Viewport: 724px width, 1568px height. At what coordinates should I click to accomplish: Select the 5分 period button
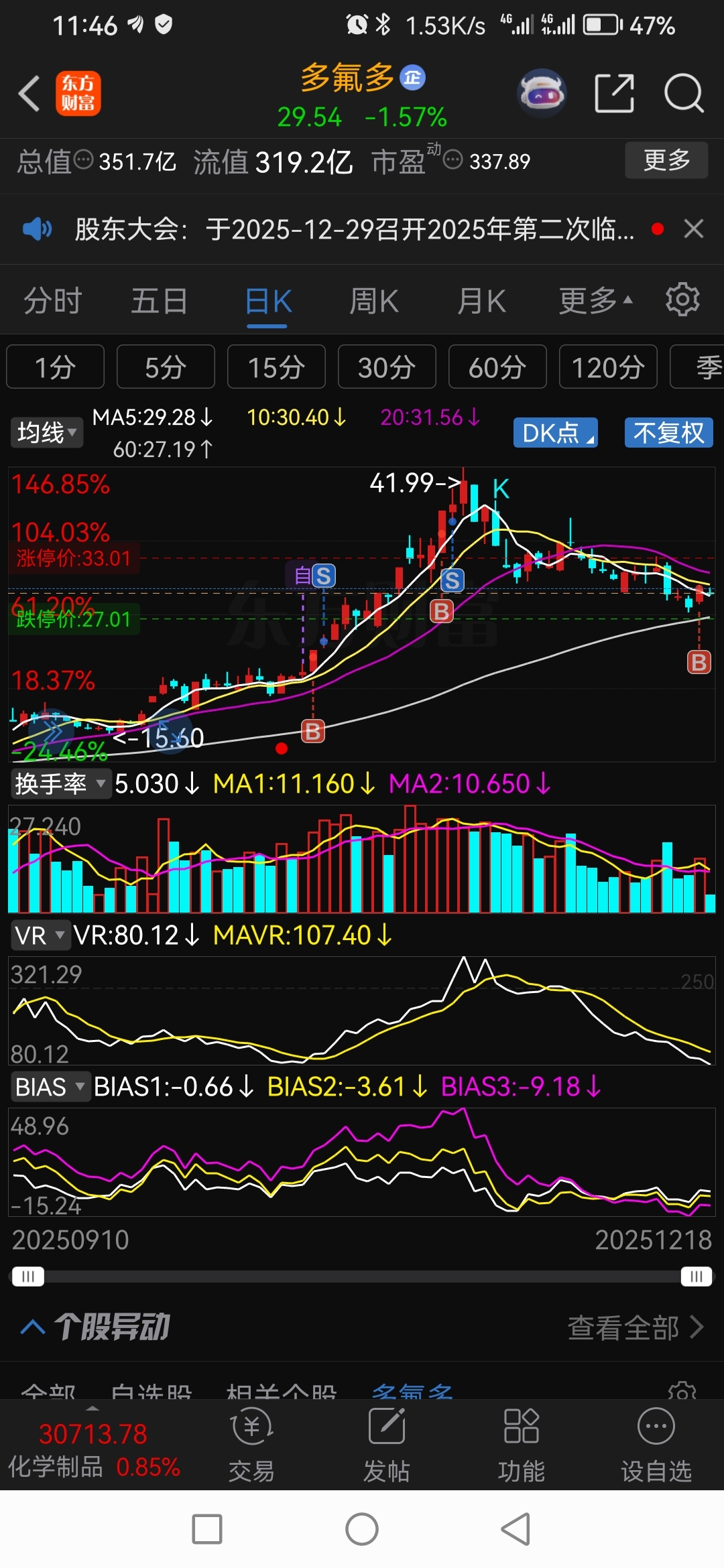pyautogui.click(x=166, y=367)
